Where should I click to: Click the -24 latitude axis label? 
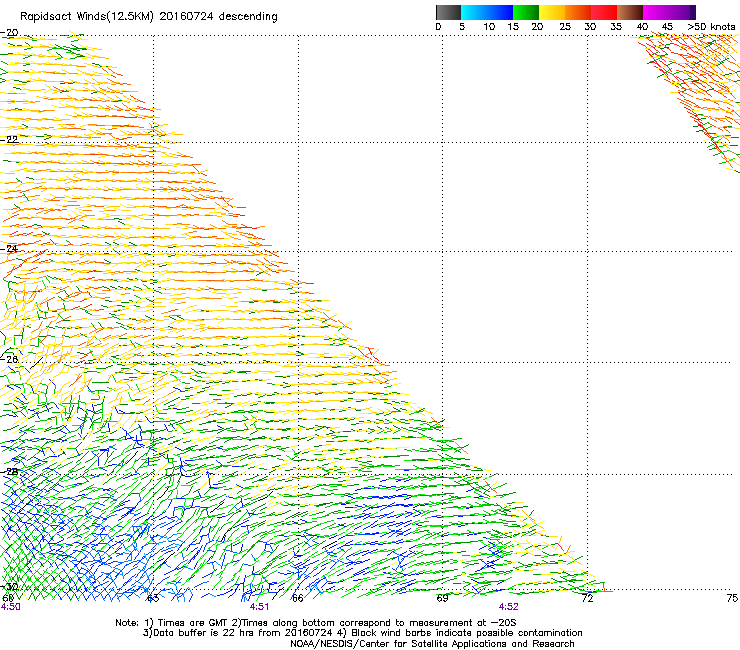9,248
